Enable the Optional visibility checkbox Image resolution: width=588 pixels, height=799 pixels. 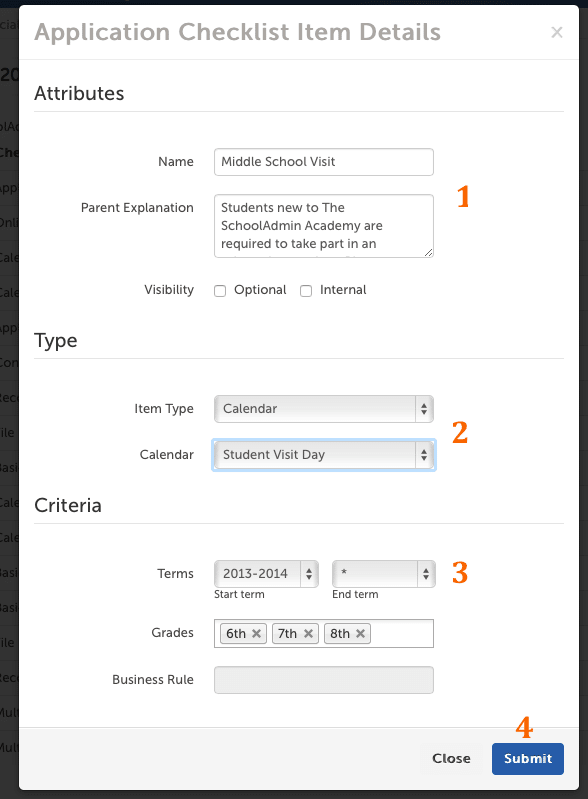220,290
